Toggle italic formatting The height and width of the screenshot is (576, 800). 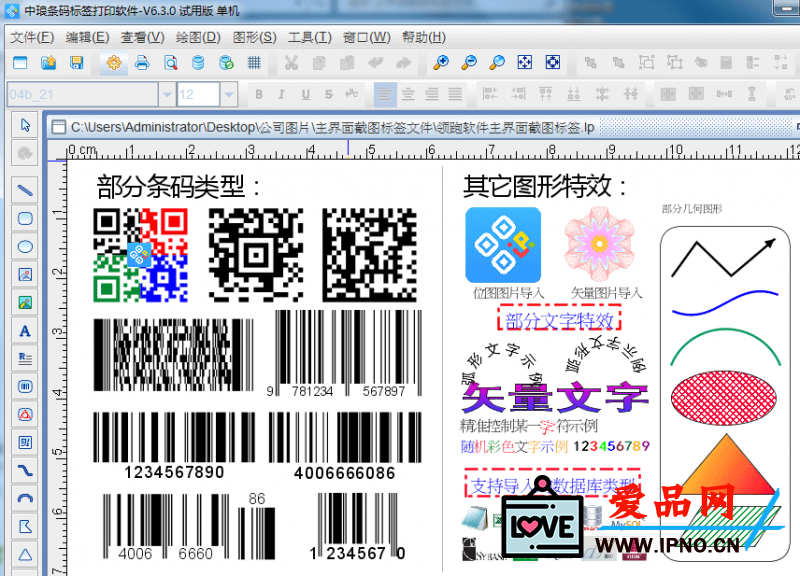tap(281, 94)
